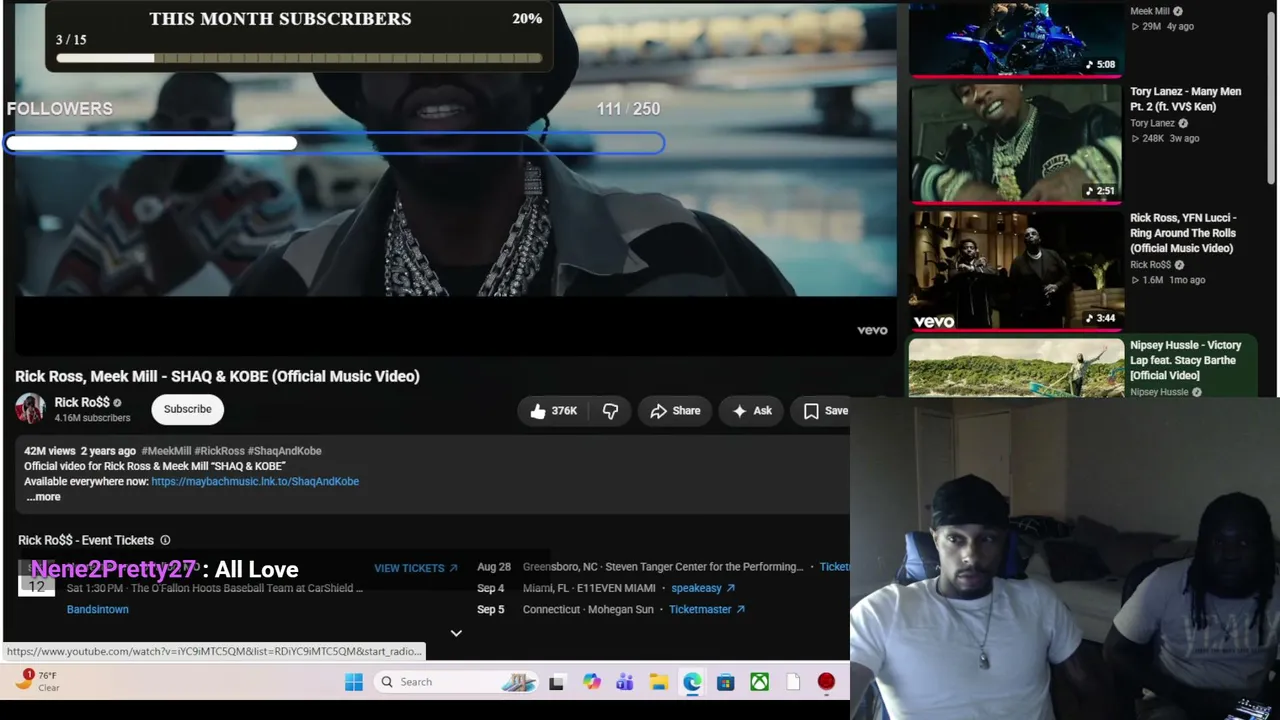This screenshot has height=720, width=1280.
Task: Click 'Tory Lanez - Many Men Pt. 2' title
Action: 1185,99
